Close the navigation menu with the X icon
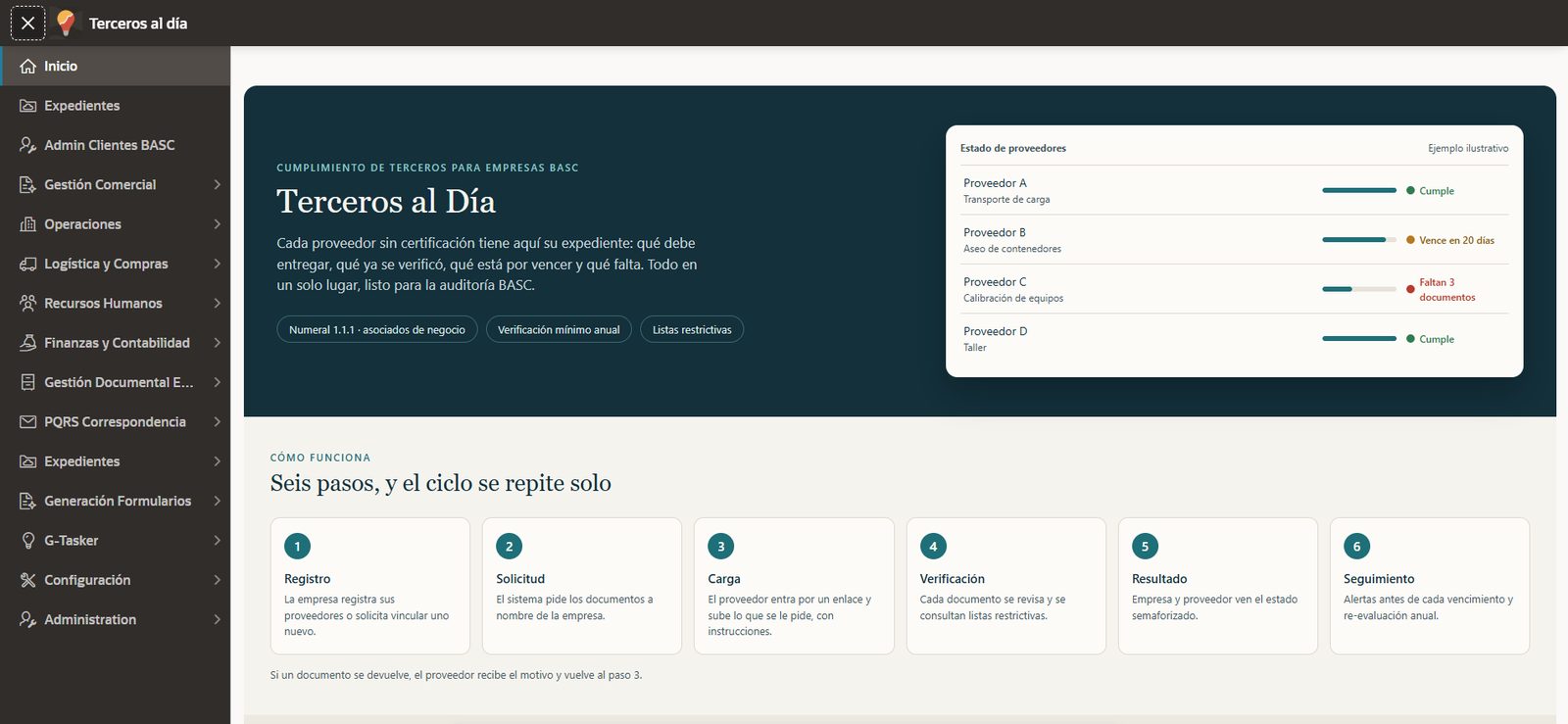 click(27, 23)
